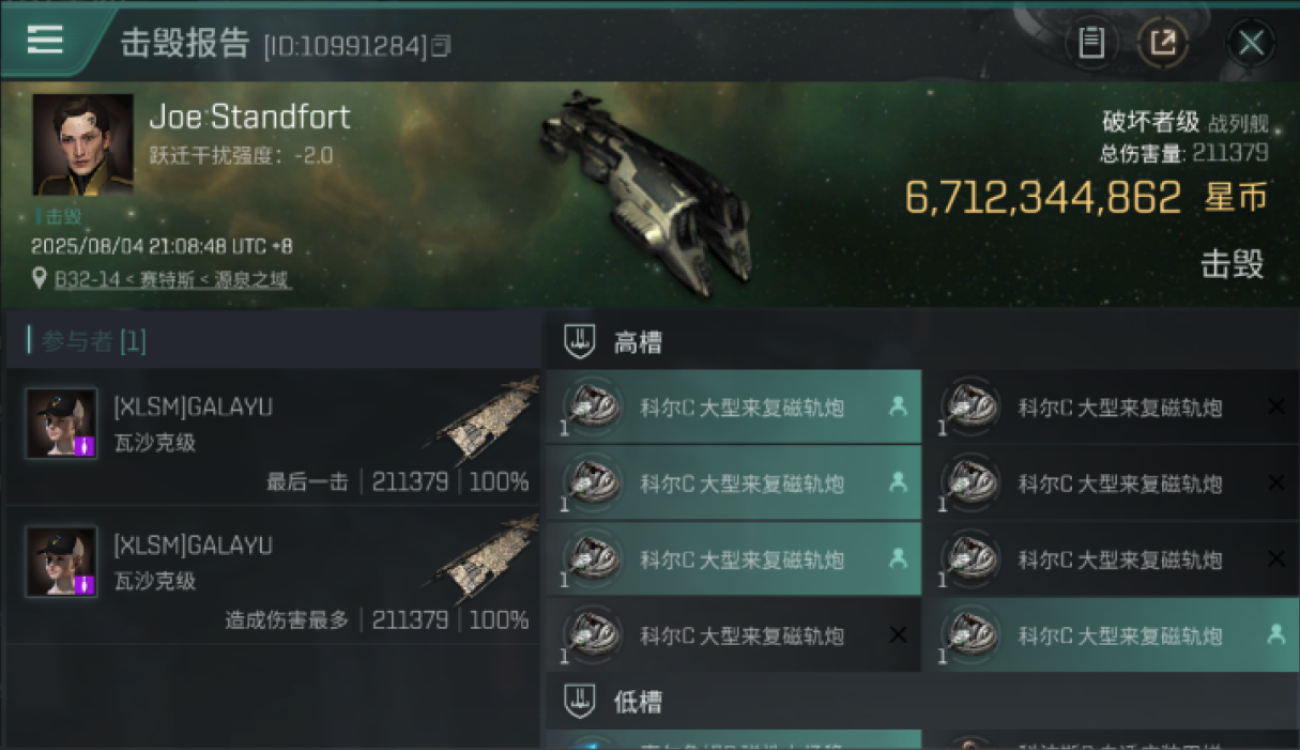Click the high slot (高槽) section icon
Image resolution: width=1300 pixels, height=750 pixels.
(x=579, y=343)
